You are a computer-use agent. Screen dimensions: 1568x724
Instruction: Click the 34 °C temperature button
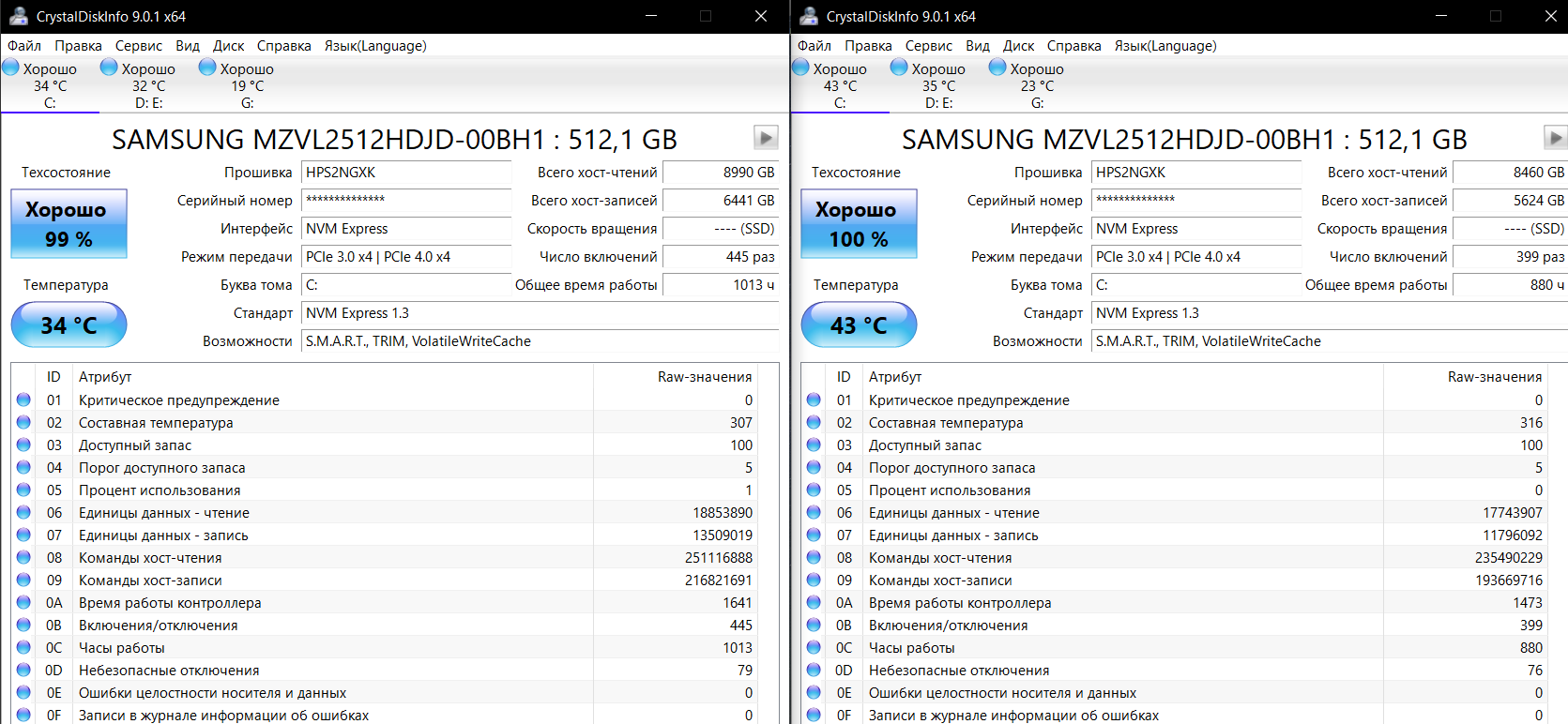click(69, 325)
